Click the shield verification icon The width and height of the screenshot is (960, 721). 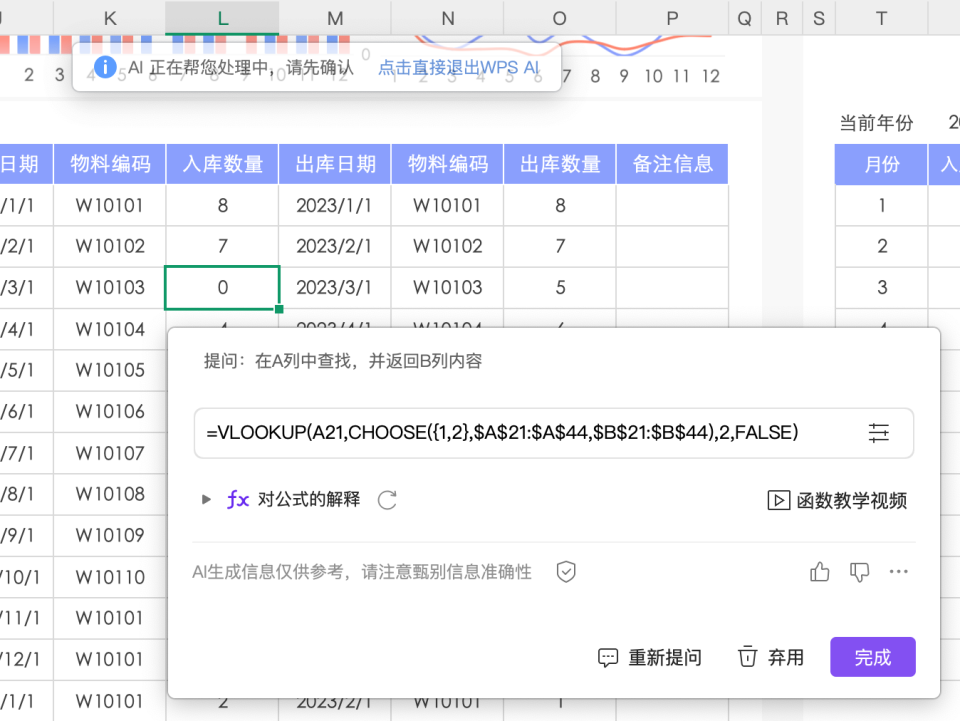(566, 572)
